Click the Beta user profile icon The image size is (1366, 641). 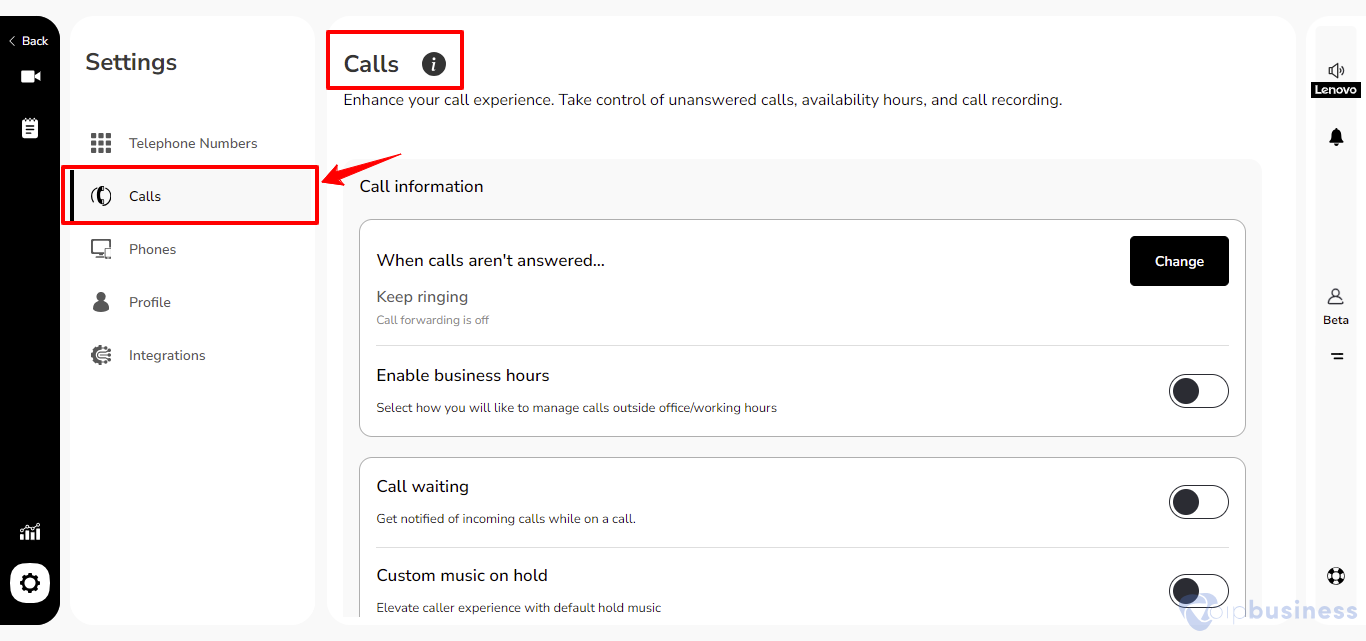click(1336, 306)
